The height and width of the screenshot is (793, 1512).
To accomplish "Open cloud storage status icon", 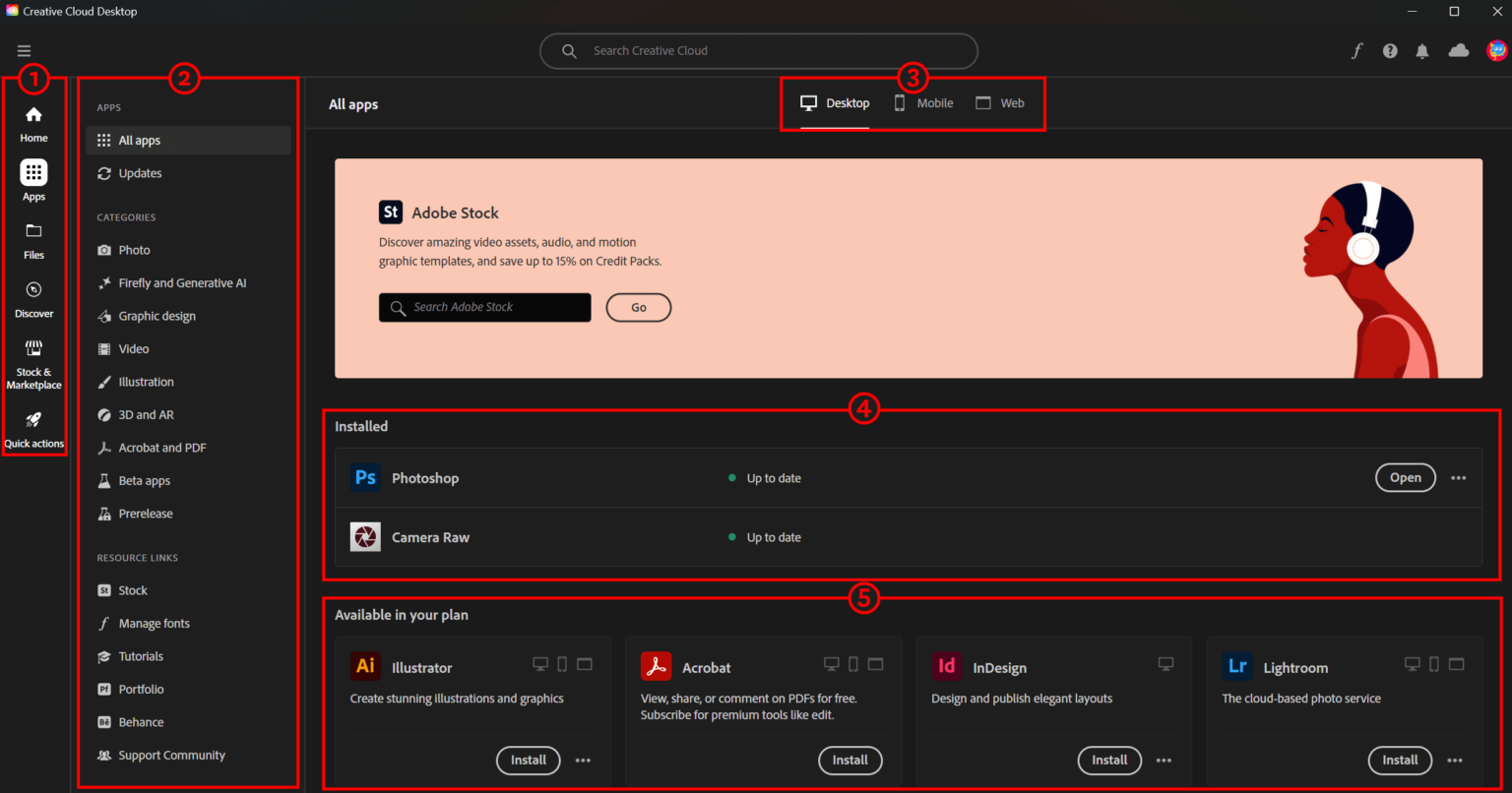I will [x=1458, y=50].
